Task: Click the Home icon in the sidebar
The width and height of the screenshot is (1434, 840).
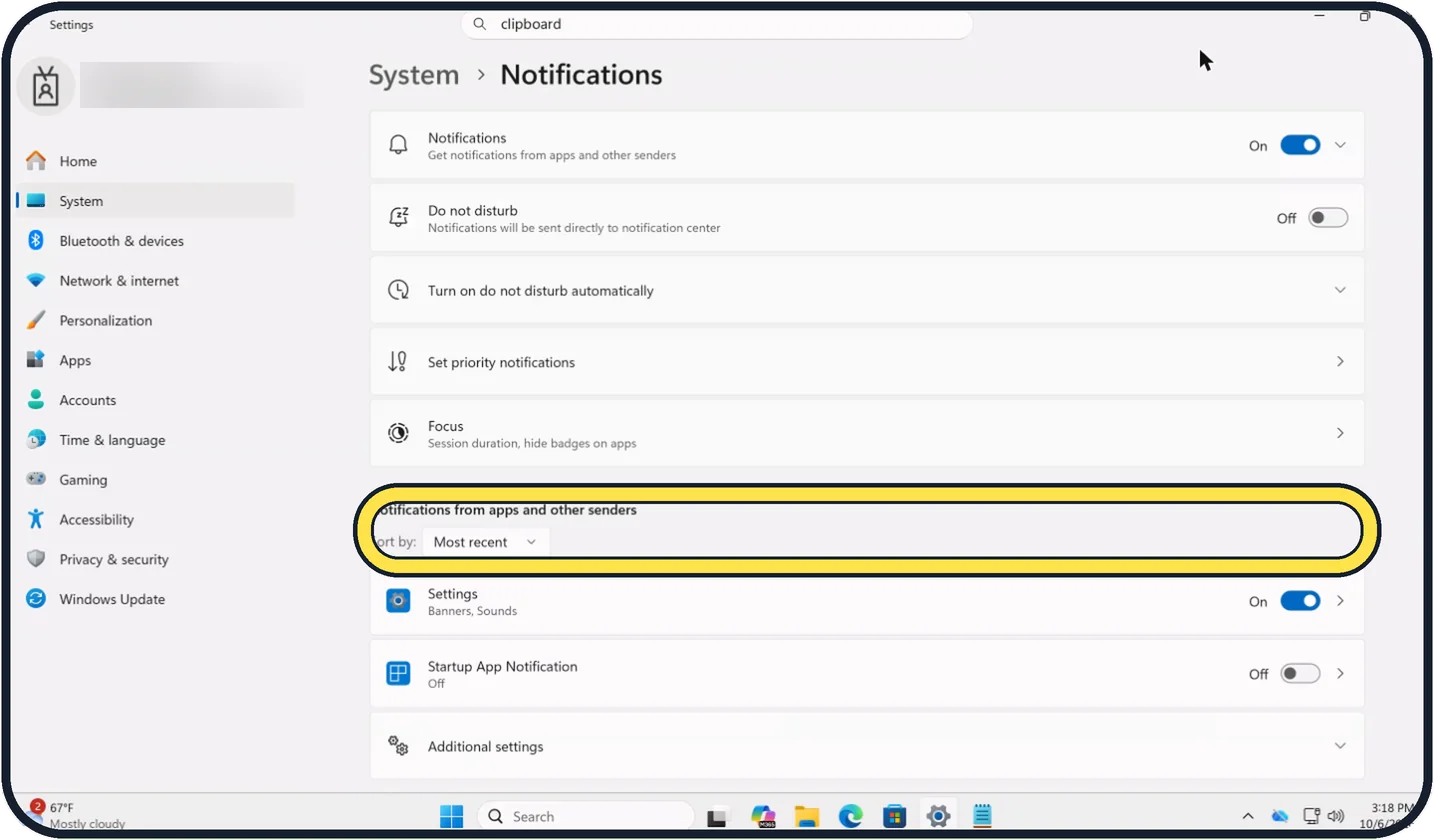Action: point(36,161)
